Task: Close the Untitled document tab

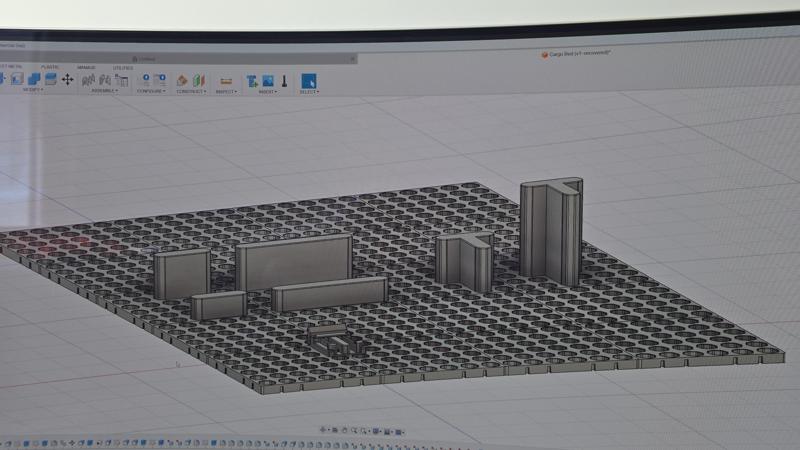Action: pyautogui.click(x=353, y=59)
